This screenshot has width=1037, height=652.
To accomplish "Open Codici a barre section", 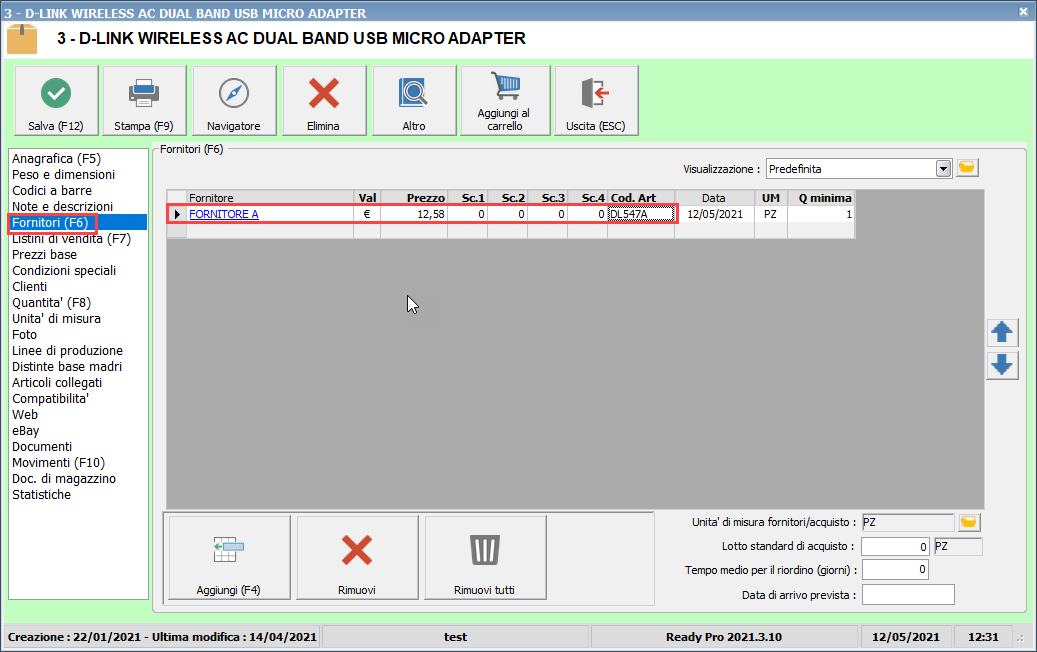I will (x=52, y=190).
